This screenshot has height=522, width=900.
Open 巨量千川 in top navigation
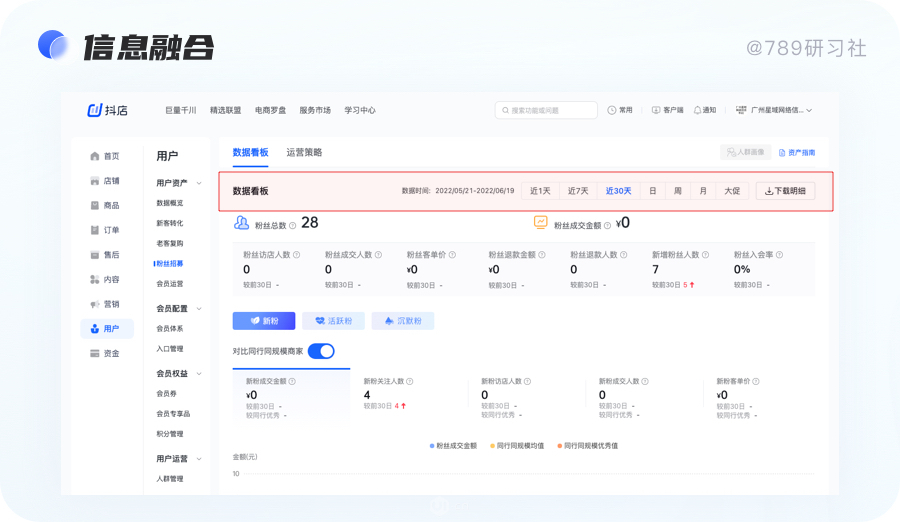pos(181,110)
